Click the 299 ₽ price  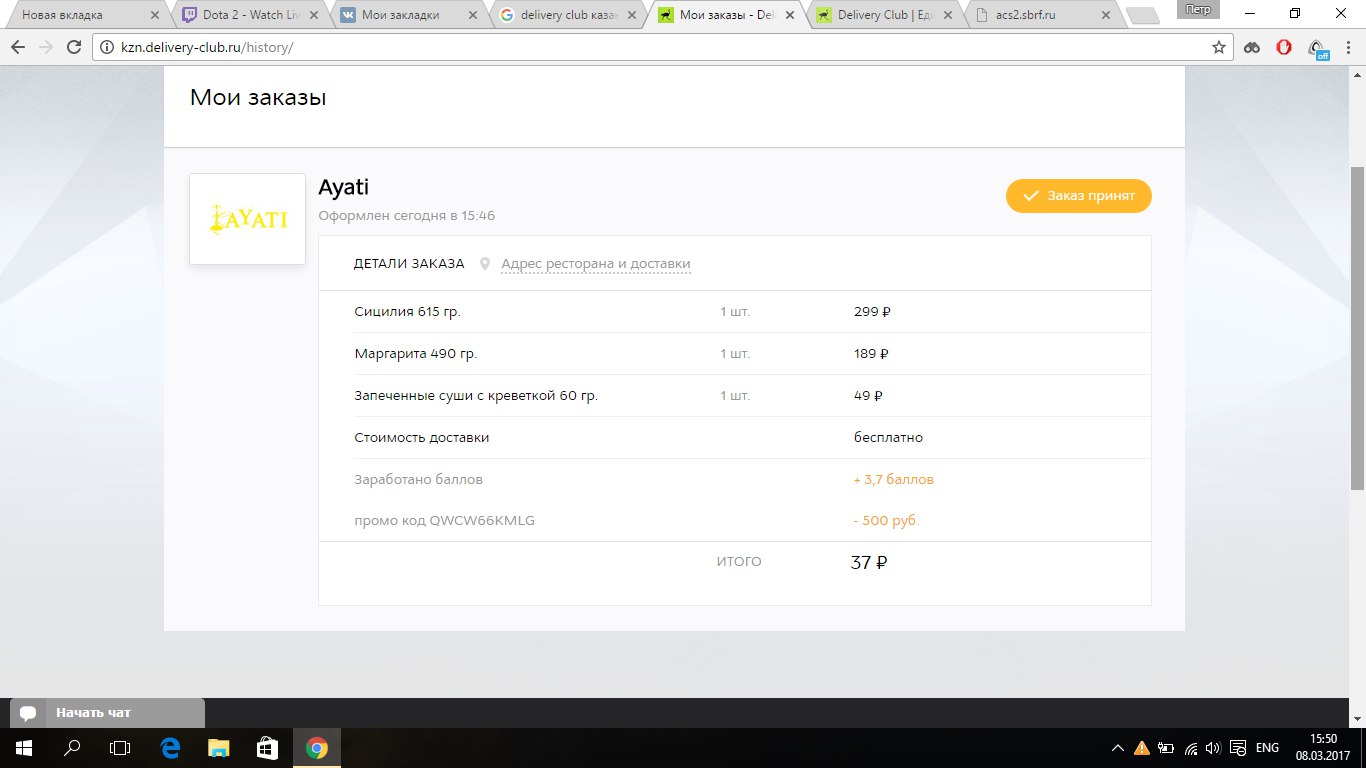[872, 312]
